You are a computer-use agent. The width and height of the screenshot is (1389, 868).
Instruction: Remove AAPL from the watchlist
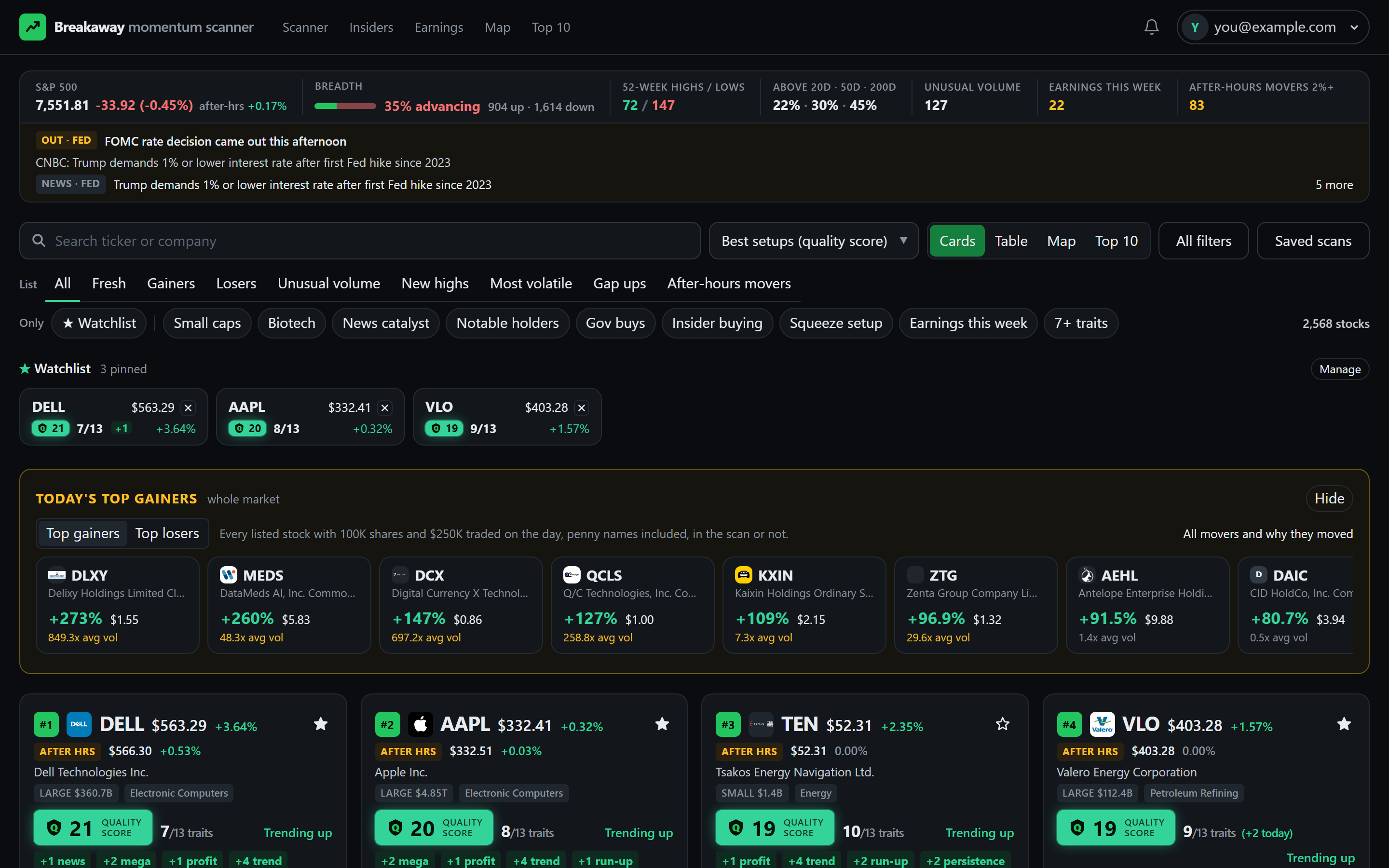pos(385,407)
